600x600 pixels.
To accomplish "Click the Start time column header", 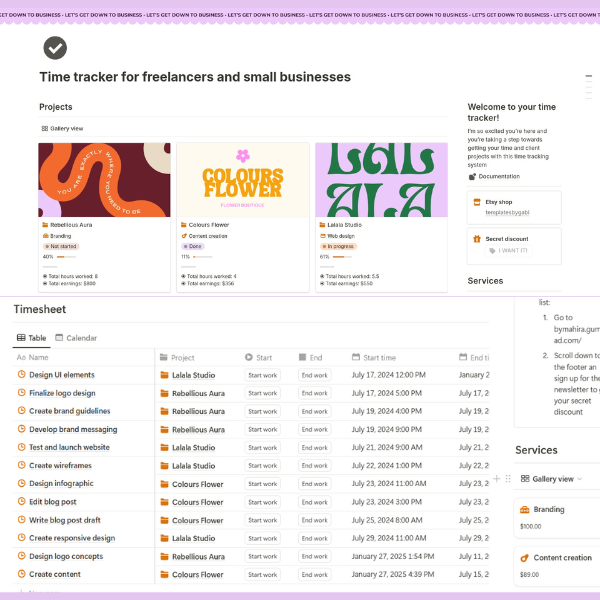I will [374, 357].
